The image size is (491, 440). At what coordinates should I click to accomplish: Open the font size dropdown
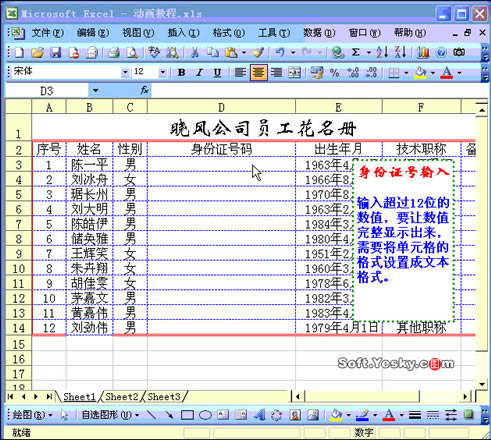[163, 72]
